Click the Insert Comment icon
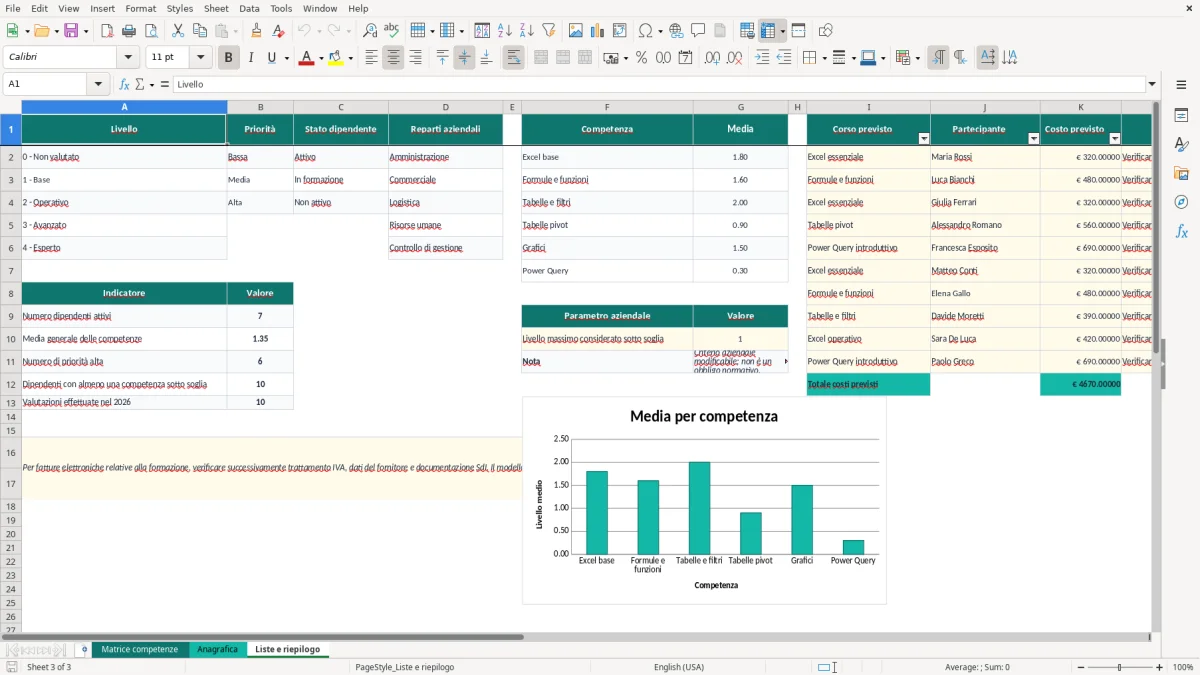This screenshot has height=675, width=1200. click(698, 31)
